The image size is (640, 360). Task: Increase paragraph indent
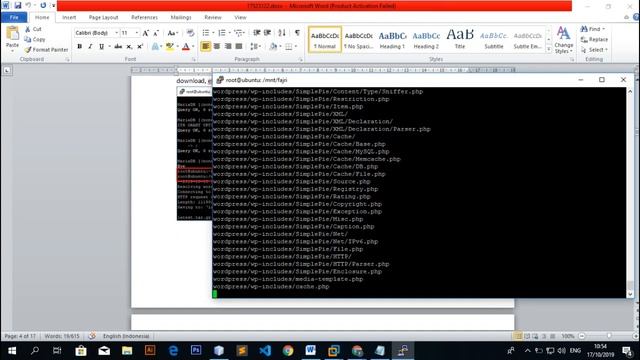(x=267, y=33)
